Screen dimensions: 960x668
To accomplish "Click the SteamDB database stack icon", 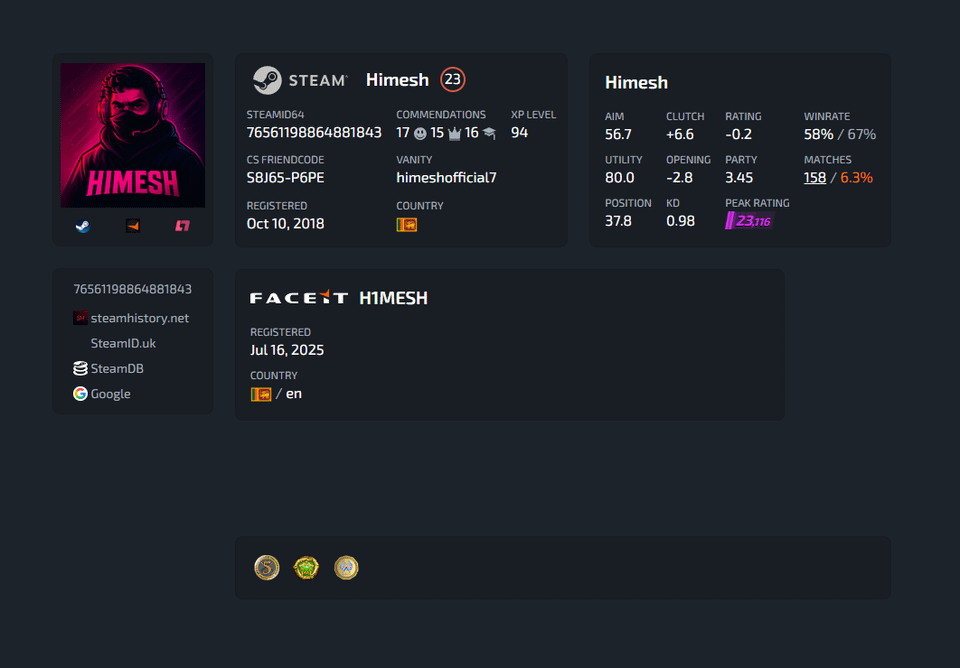I will pos(80,368).
